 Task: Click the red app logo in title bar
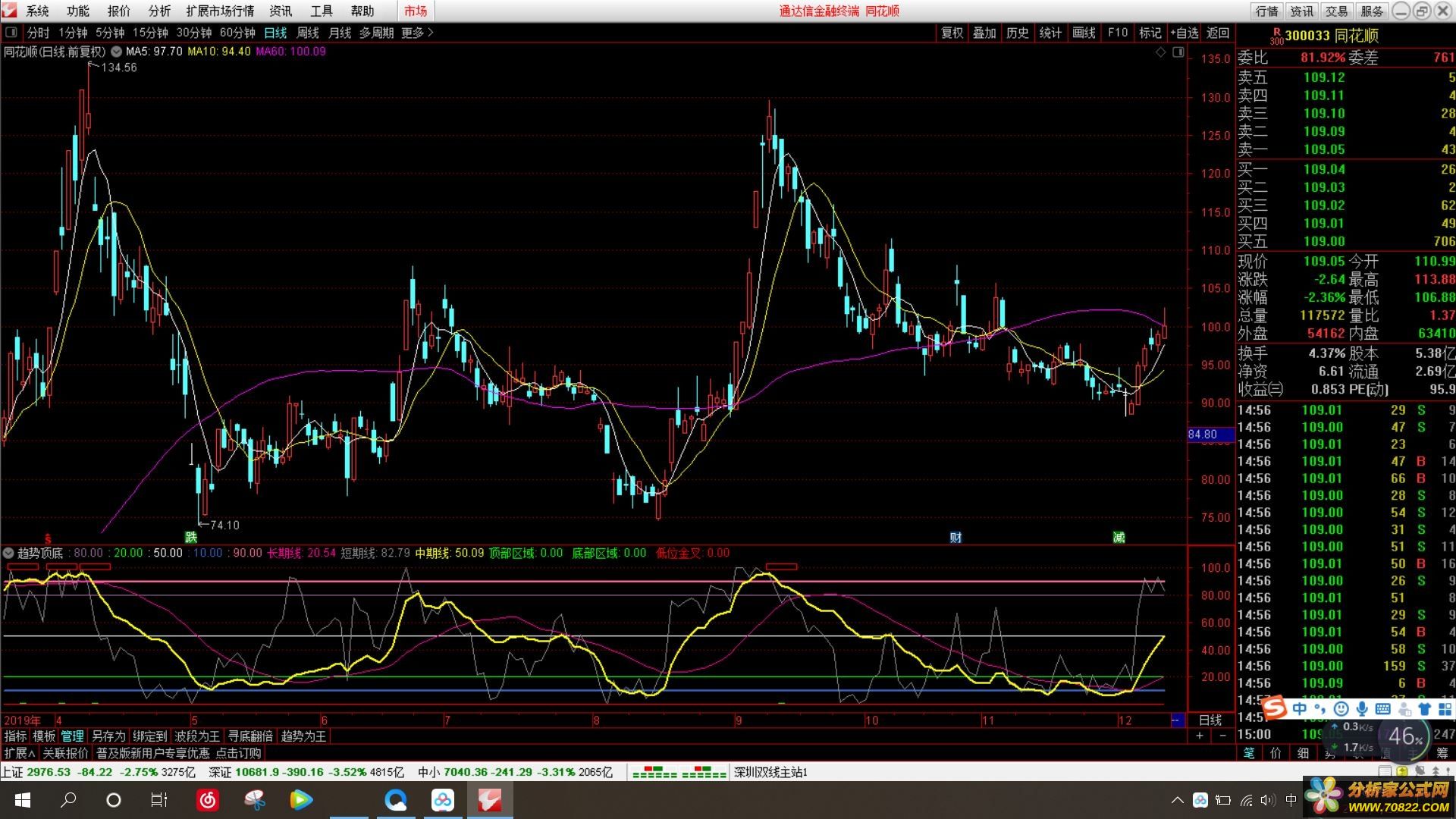coord(10,11)
